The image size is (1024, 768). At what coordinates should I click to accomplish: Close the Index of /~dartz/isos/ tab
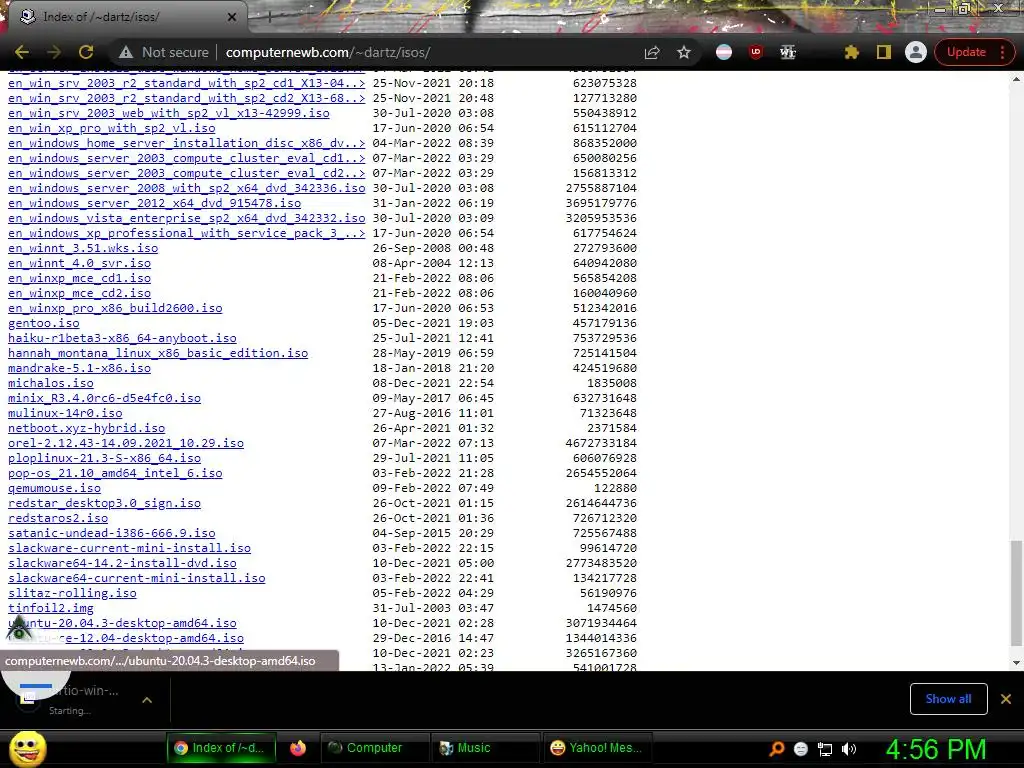pos(232,17)
